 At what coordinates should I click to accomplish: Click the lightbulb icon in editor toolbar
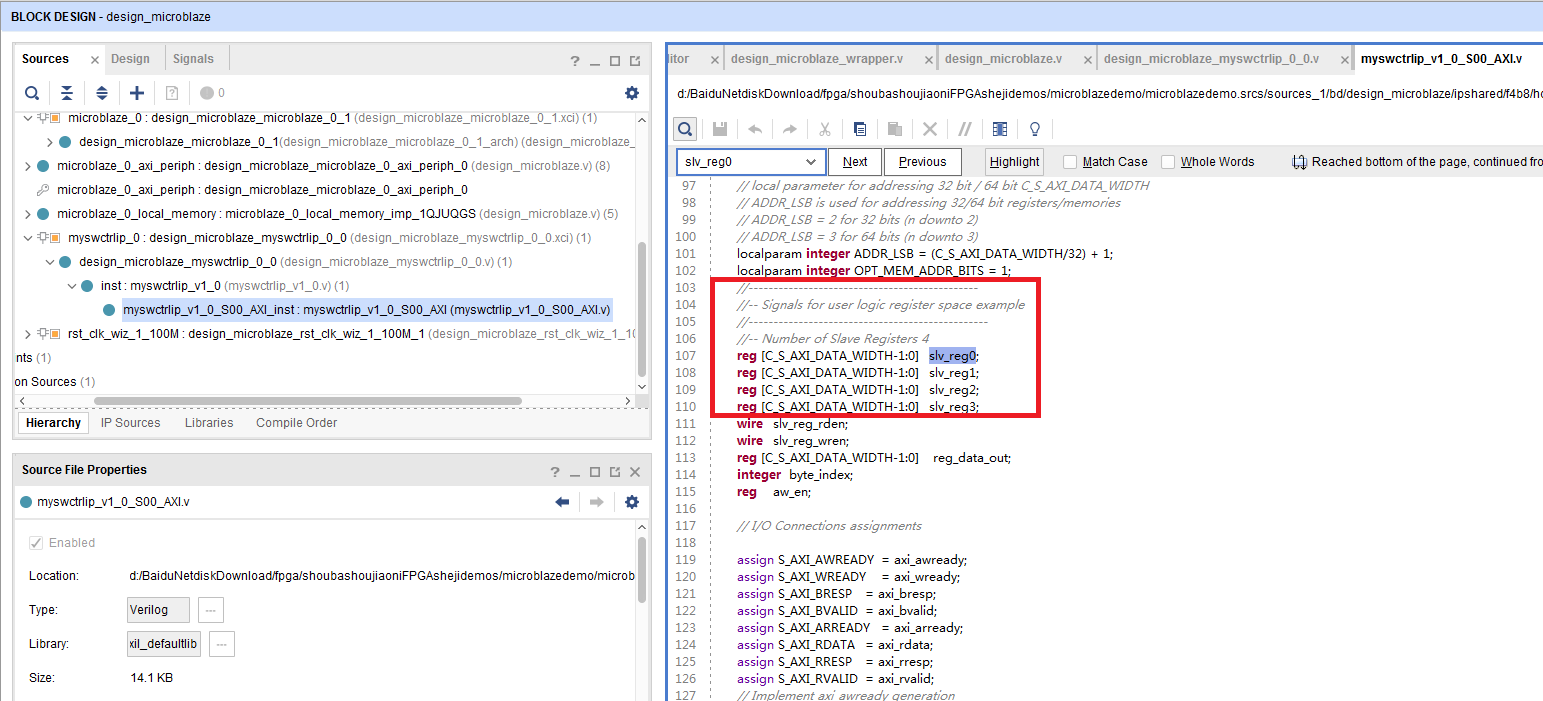[x=1035, y=129]
